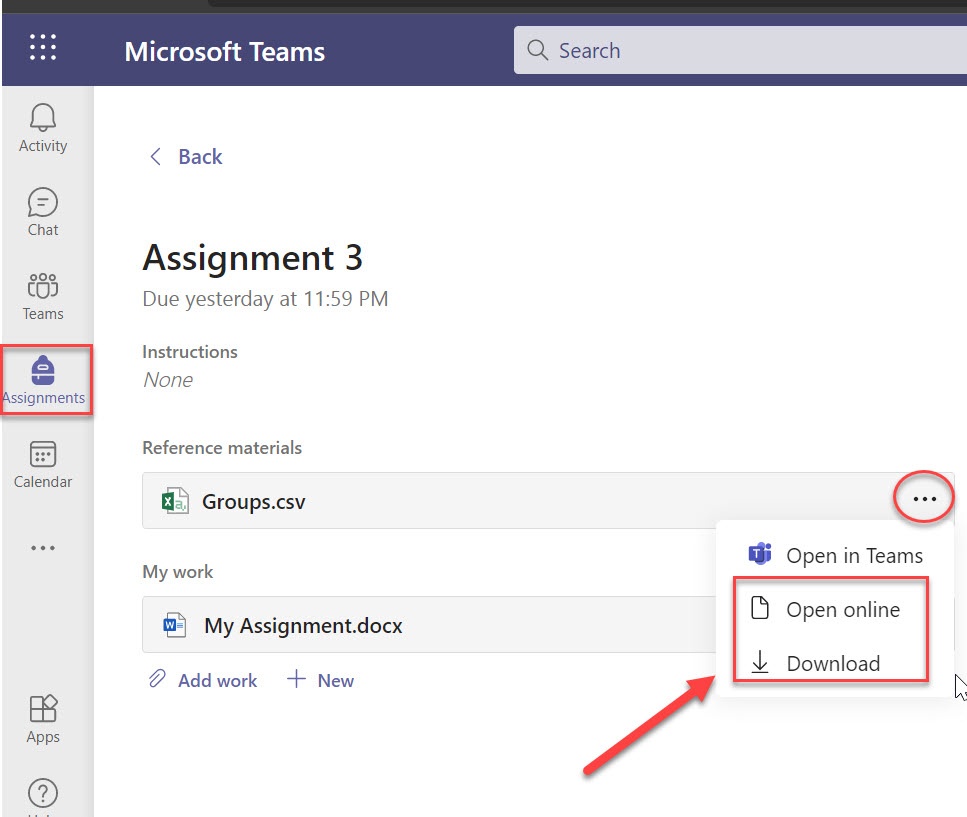The height and width of the screenshot is (817, 967).
Task: Click the Back link
Action: click(200, 157)
